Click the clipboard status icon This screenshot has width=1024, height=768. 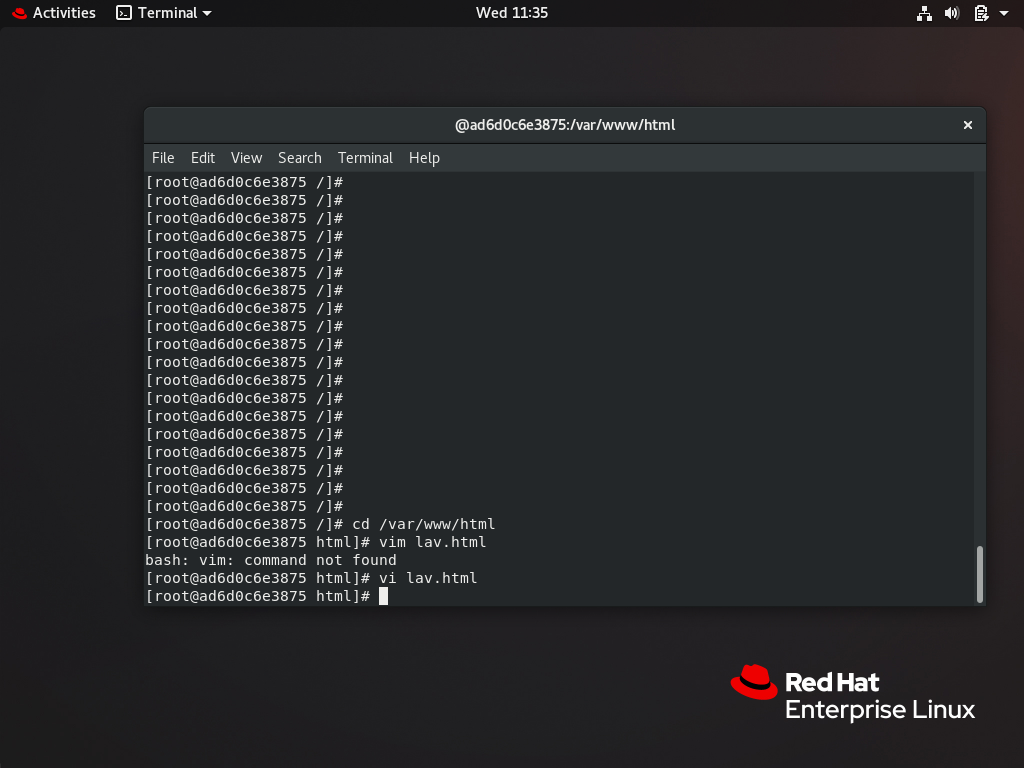(x=981, y=13)
